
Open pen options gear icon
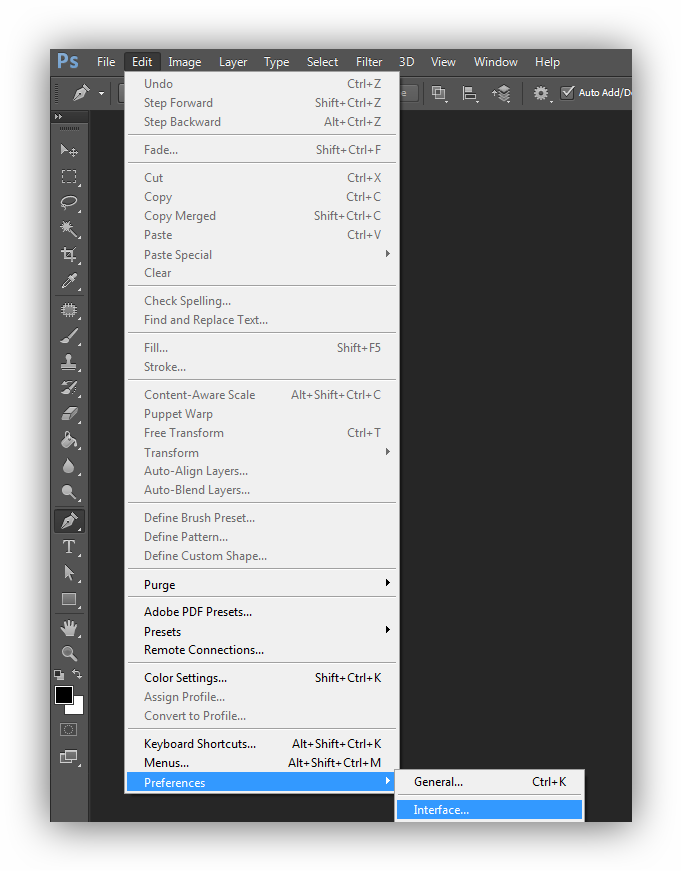pyautogui.click(x=541, y=93)
